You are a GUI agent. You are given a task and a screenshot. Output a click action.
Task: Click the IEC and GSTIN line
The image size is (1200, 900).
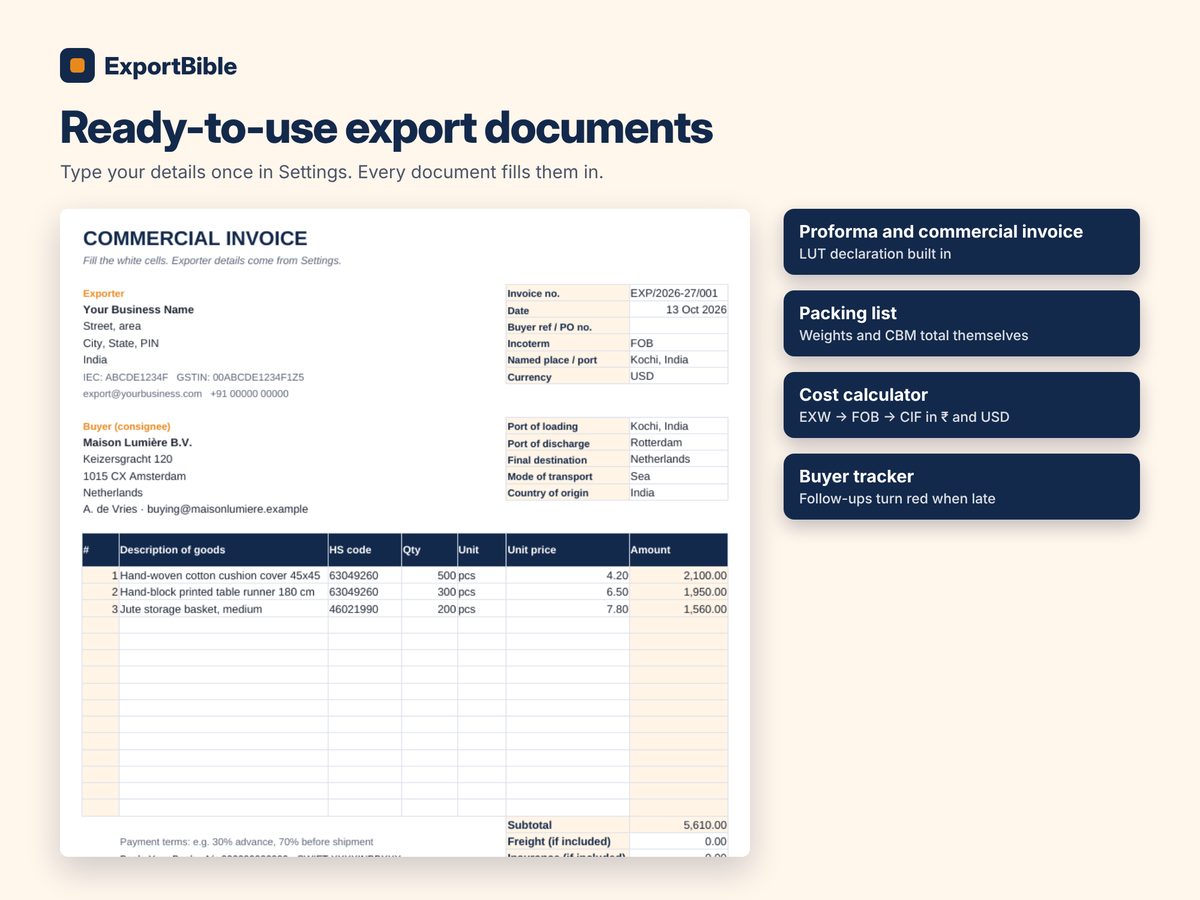(193, 377)
